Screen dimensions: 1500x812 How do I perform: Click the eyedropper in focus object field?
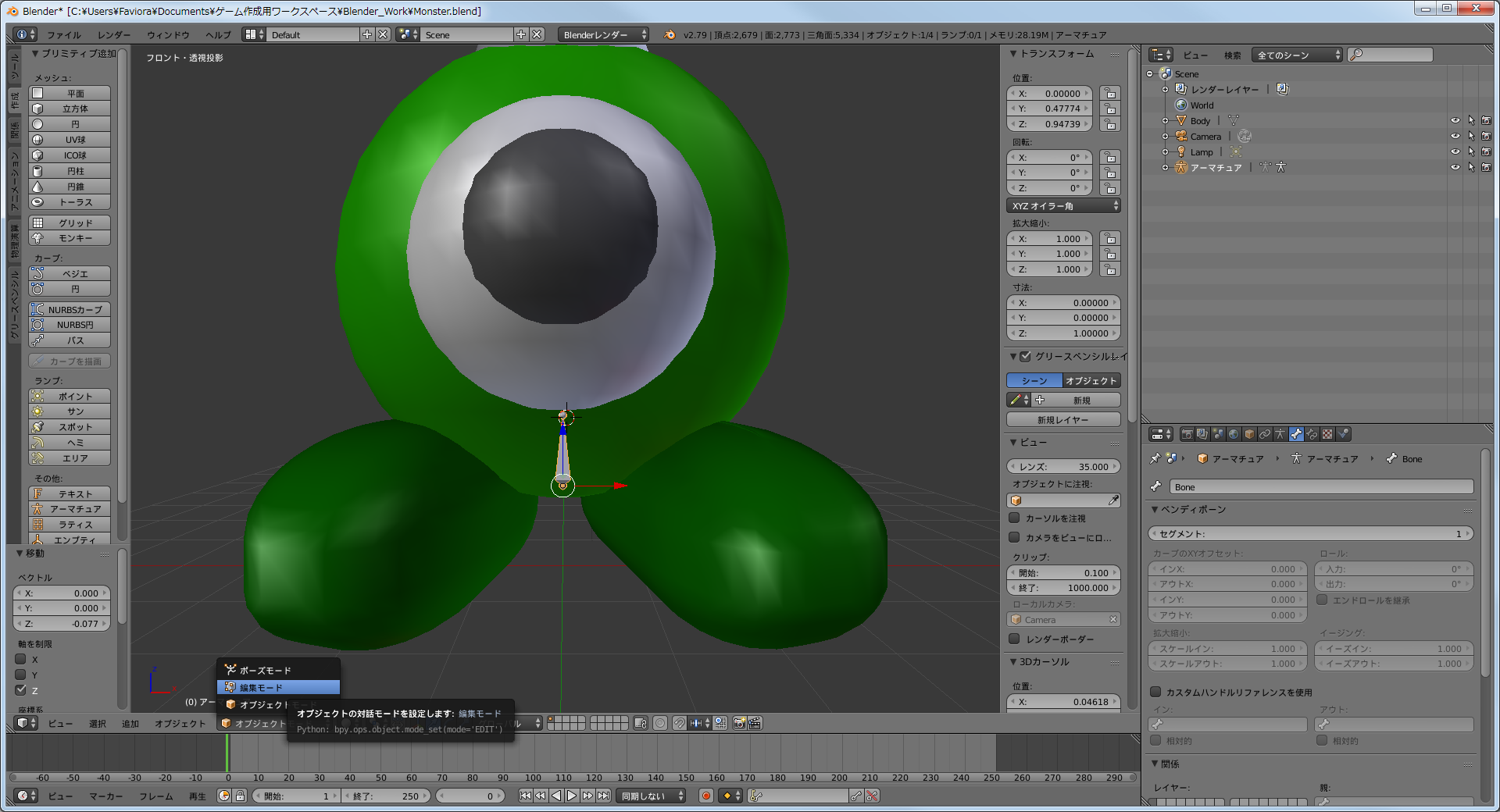coord(1113,500)
